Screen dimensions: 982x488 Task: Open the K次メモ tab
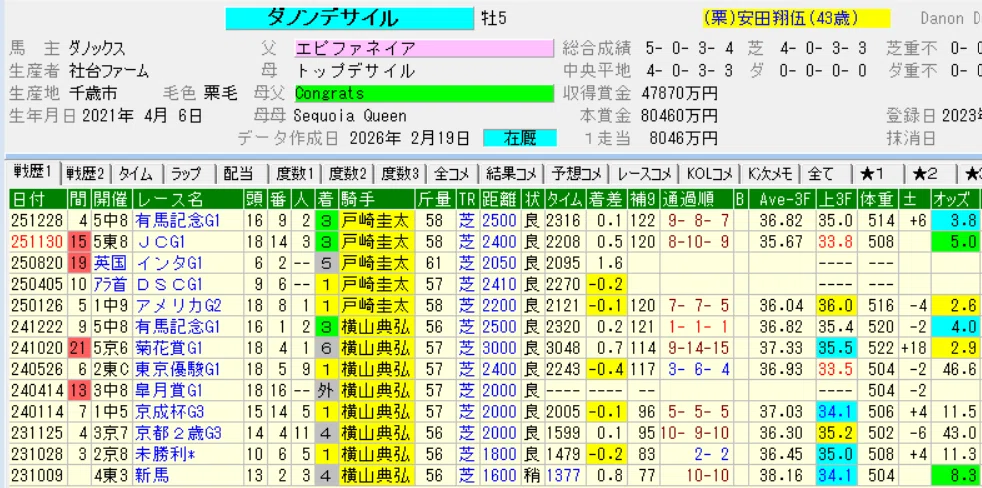click(x=770, y=174)
